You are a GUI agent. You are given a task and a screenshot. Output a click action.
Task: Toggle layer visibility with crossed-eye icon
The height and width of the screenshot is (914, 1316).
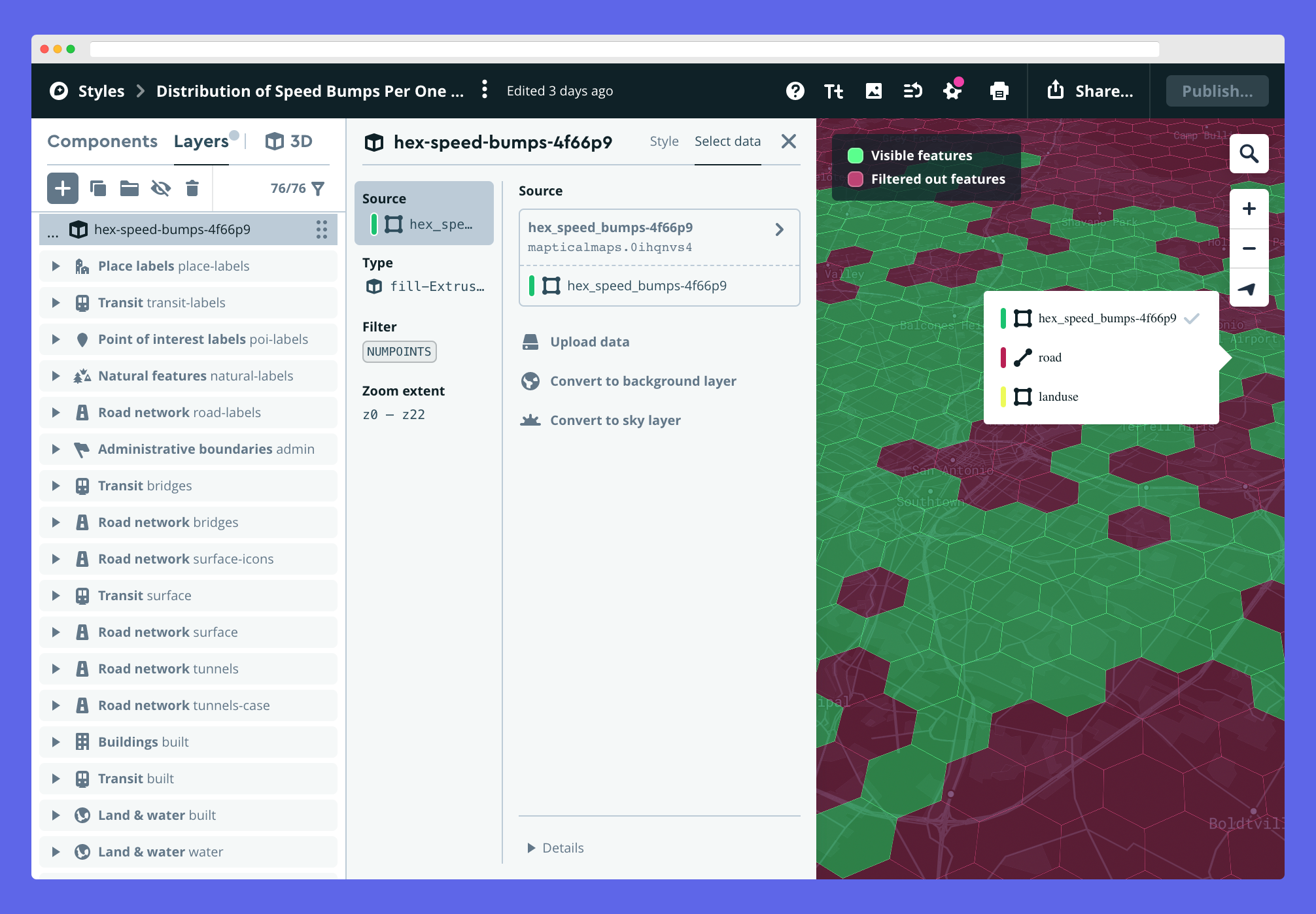(x=161, y=189)
